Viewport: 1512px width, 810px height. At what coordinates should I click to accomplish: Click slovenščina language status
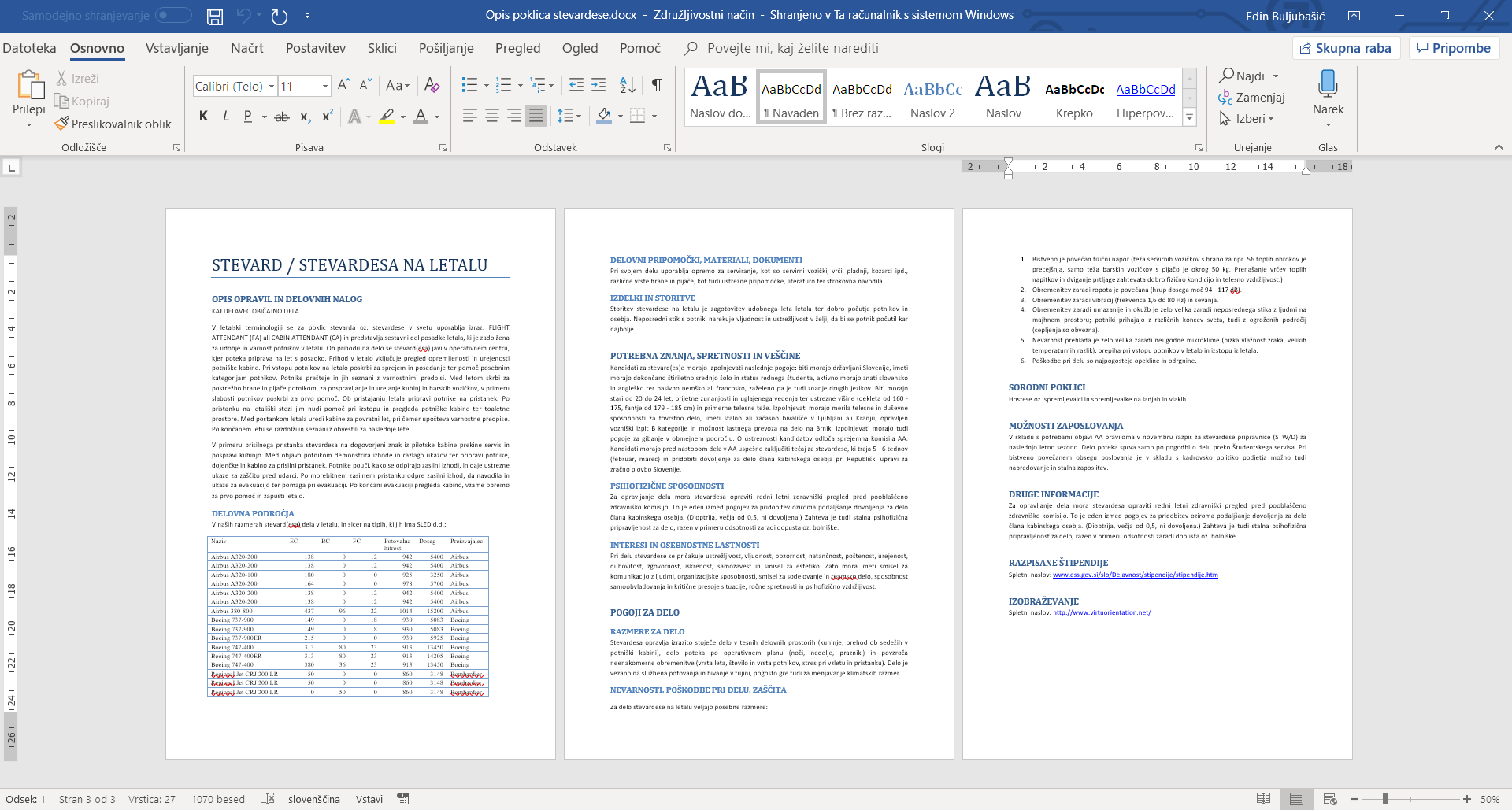click(x=314, y=799)
